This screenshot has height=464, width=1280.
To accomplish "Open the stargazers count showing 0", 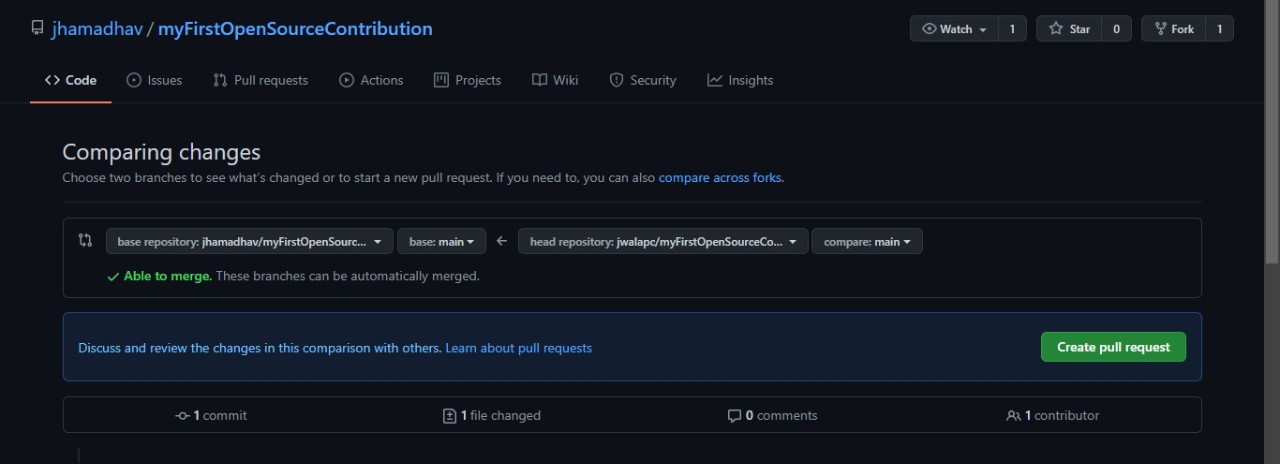I will [1117, 29].
